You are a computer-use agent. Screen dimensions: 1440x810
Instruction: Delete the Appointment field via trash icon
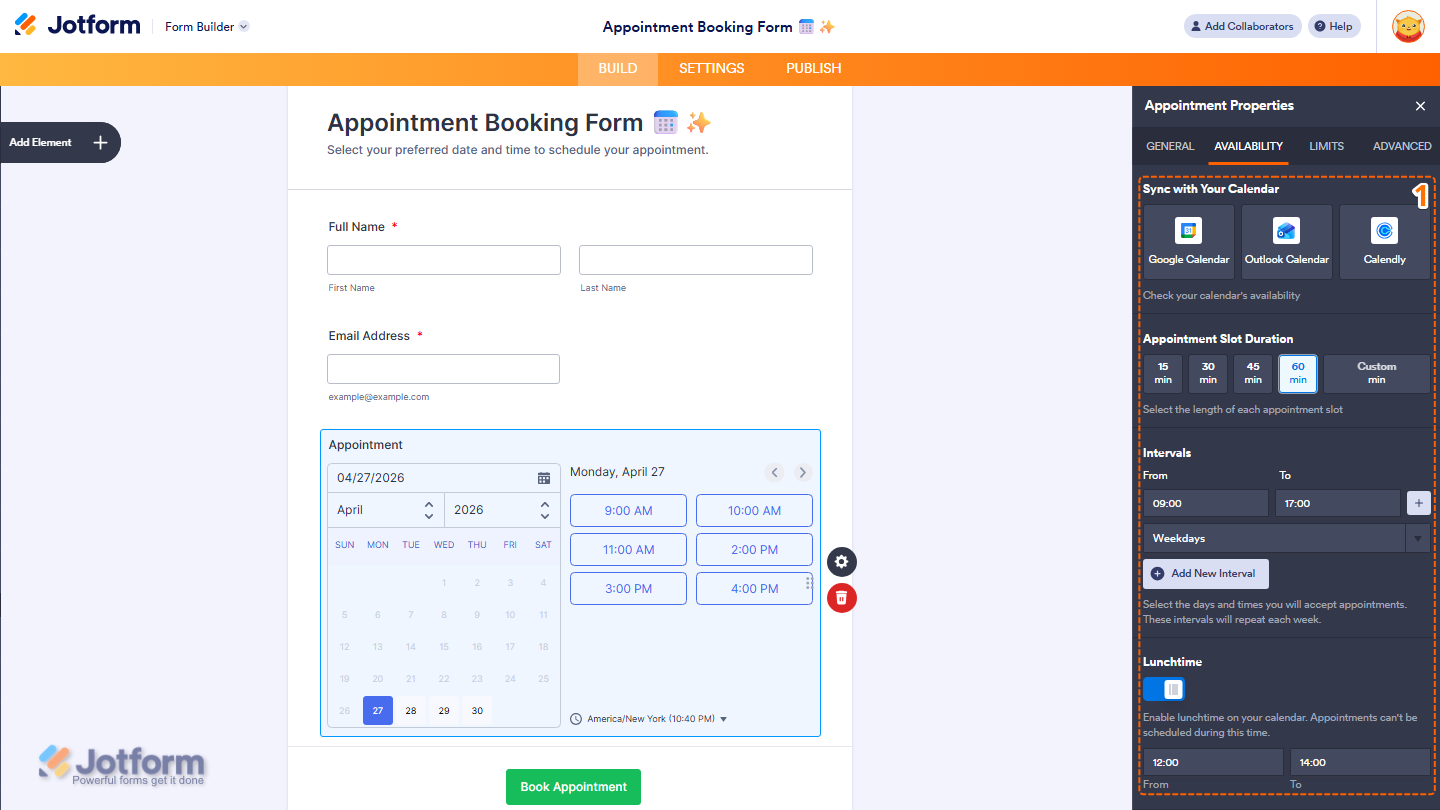tap(841, 597)
